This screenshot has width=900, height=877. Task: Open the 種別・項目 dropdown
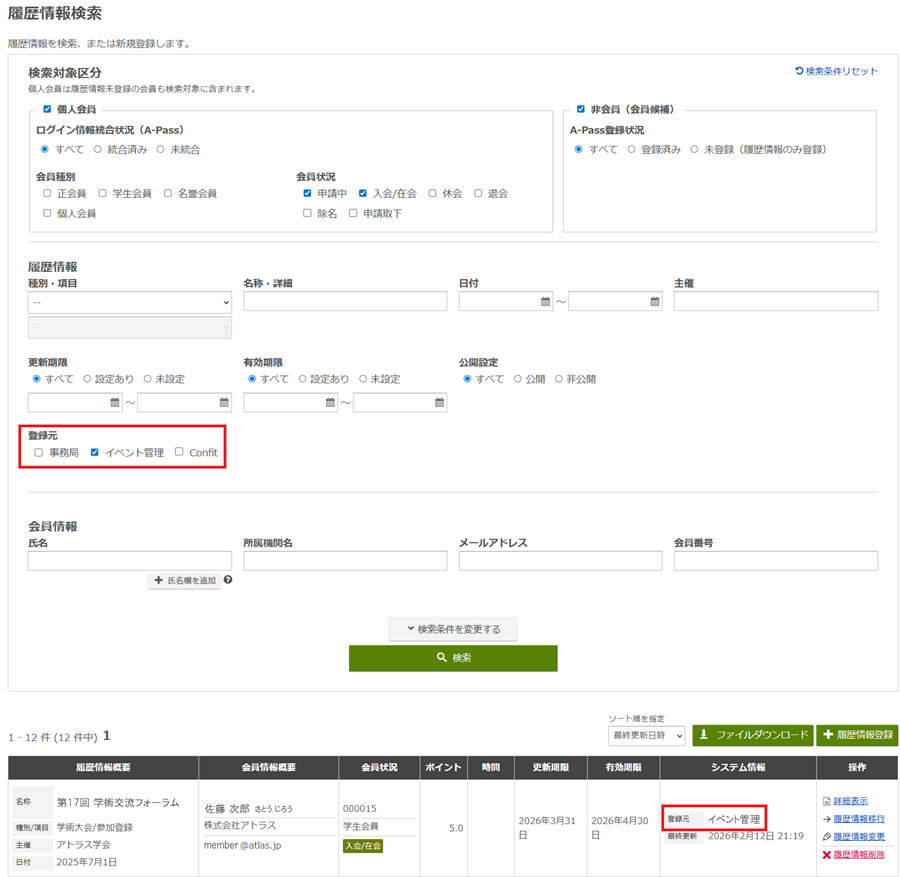coord(130,302)
